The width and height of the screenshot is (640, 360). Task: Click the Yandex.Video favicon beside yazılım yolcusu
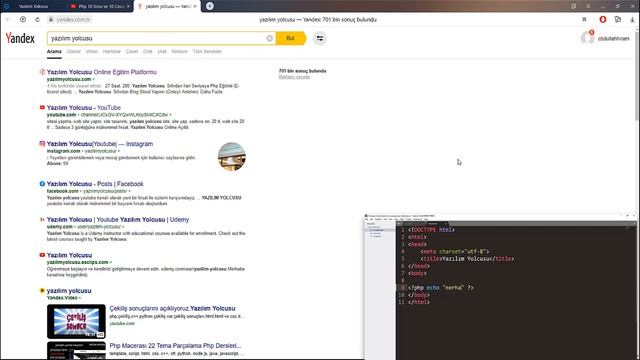pyautogui.click(x=42, y=291)
